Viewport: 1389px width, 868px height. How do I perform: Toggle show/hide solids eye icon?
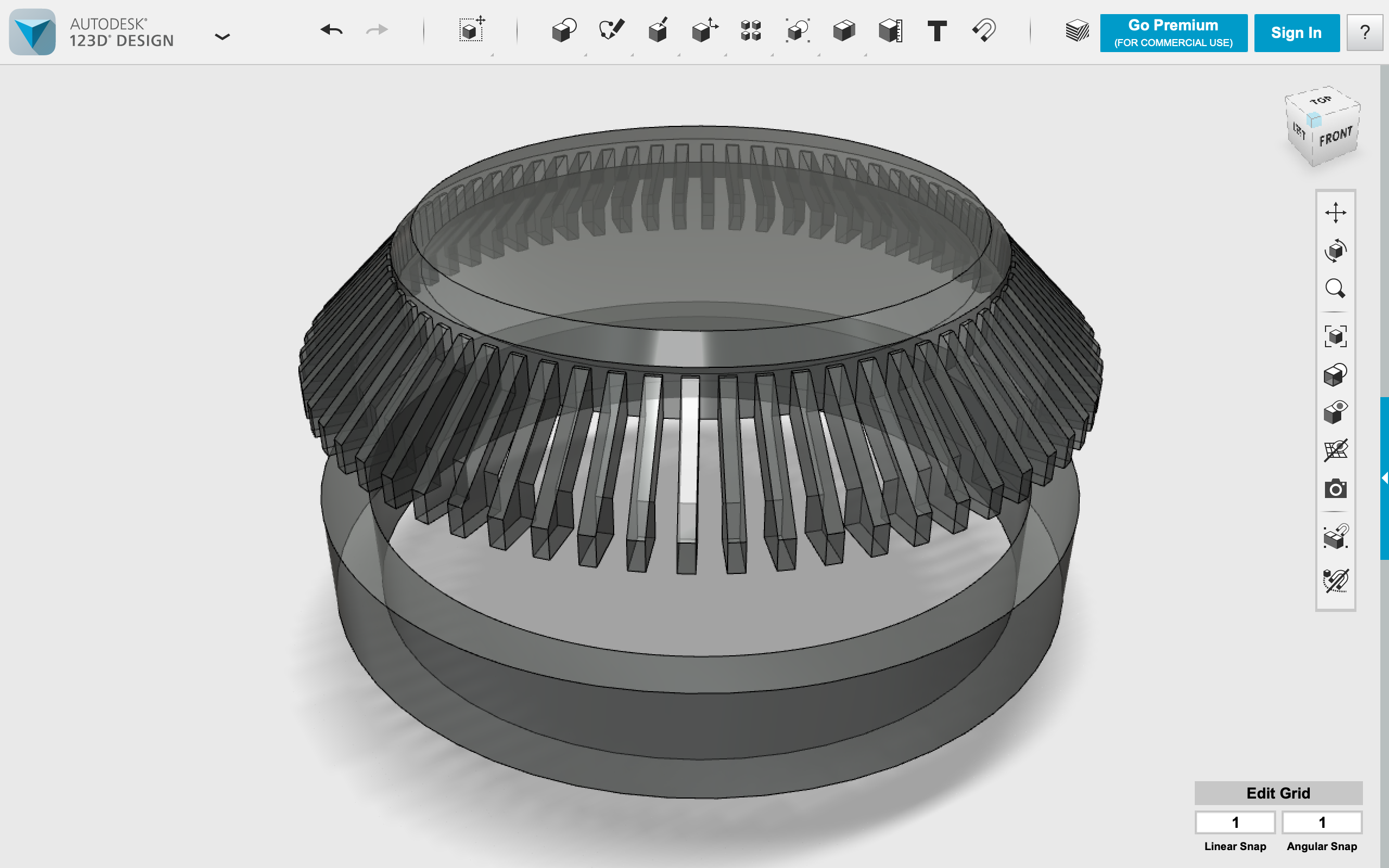(1335, 412)
